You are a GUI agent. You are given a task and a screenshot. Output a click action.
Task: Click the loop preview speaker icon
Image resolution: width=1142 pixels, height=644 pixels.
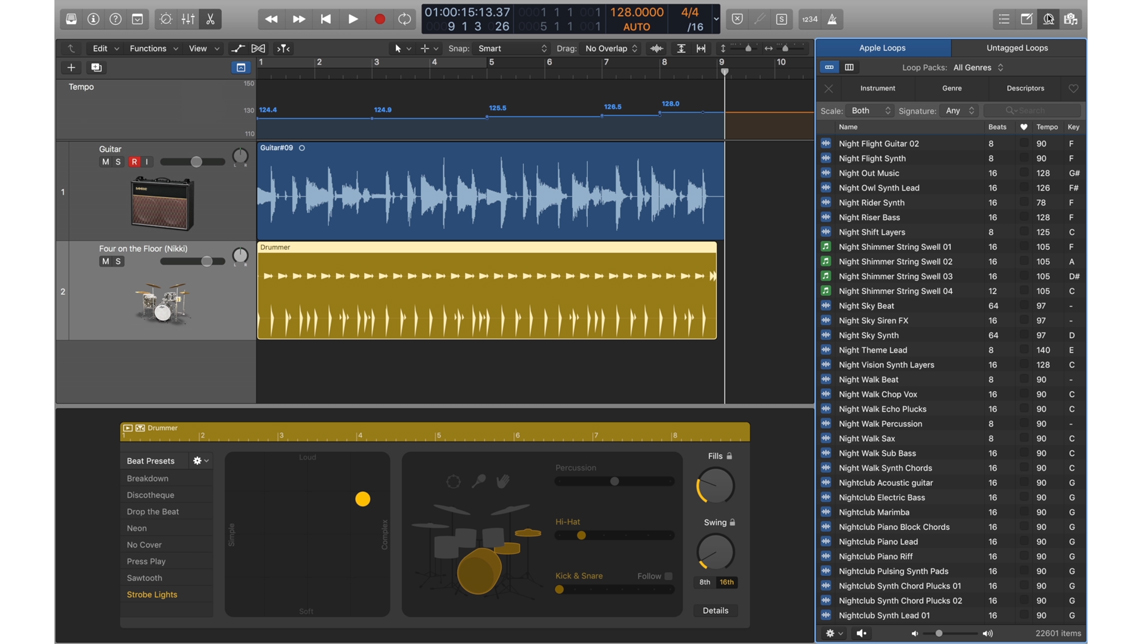[862, 633]
